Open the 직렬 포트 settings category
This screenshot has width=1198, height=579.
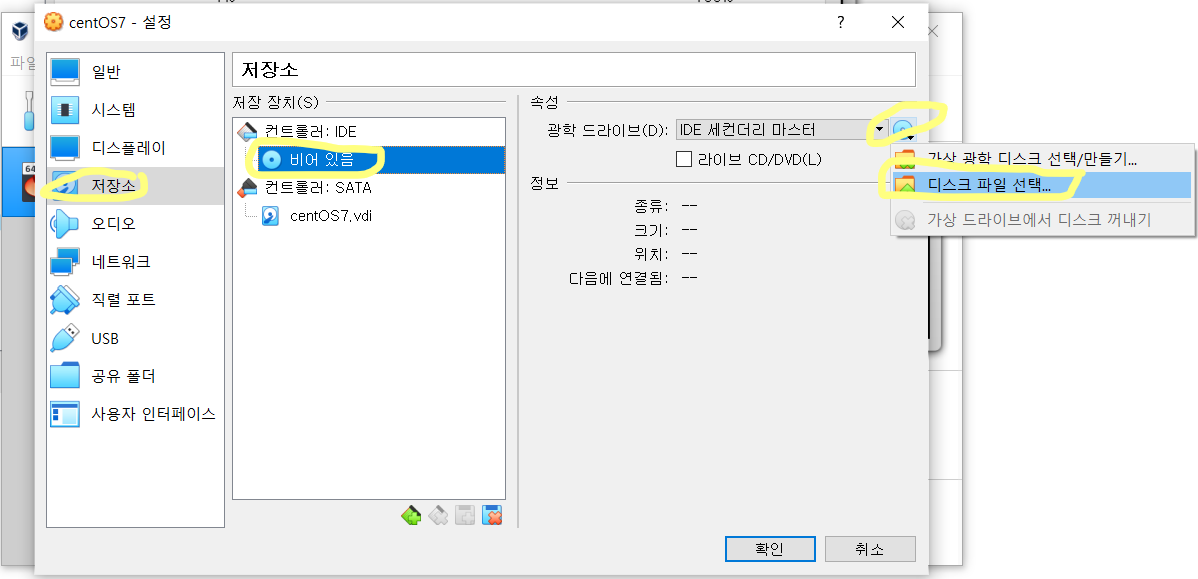click(x=135, y=299)
